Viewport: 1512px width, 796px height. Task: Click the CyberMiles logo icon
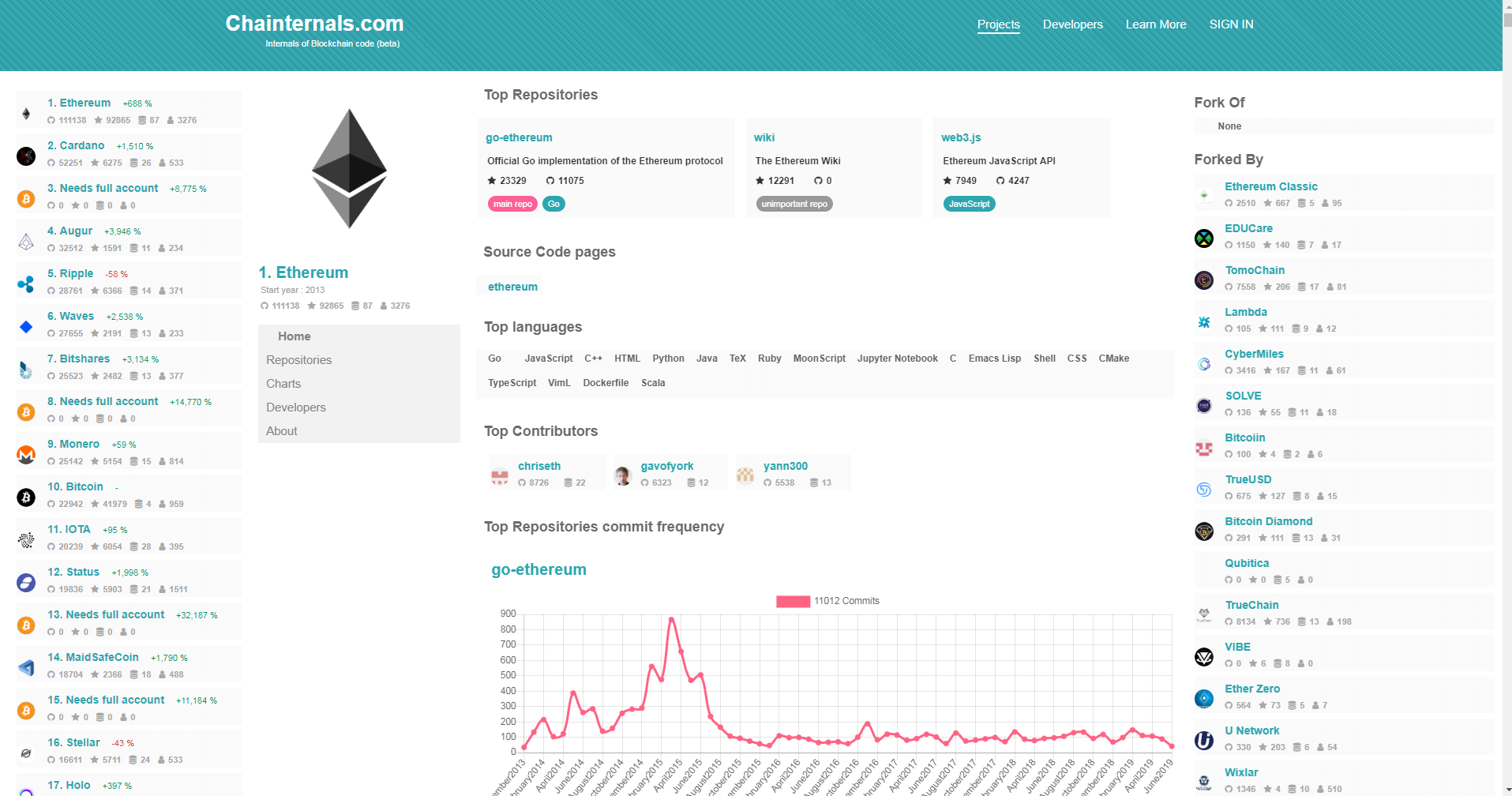tap(1204, 363)
